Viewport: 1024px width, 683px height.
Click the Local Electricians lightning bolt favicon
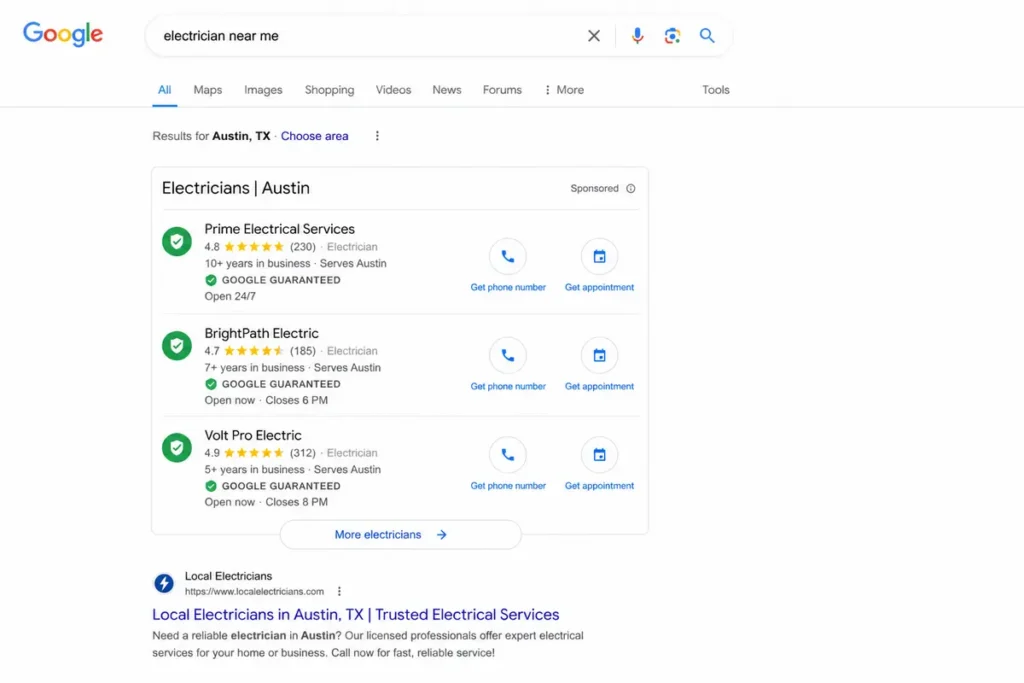[x=164, y=583]
